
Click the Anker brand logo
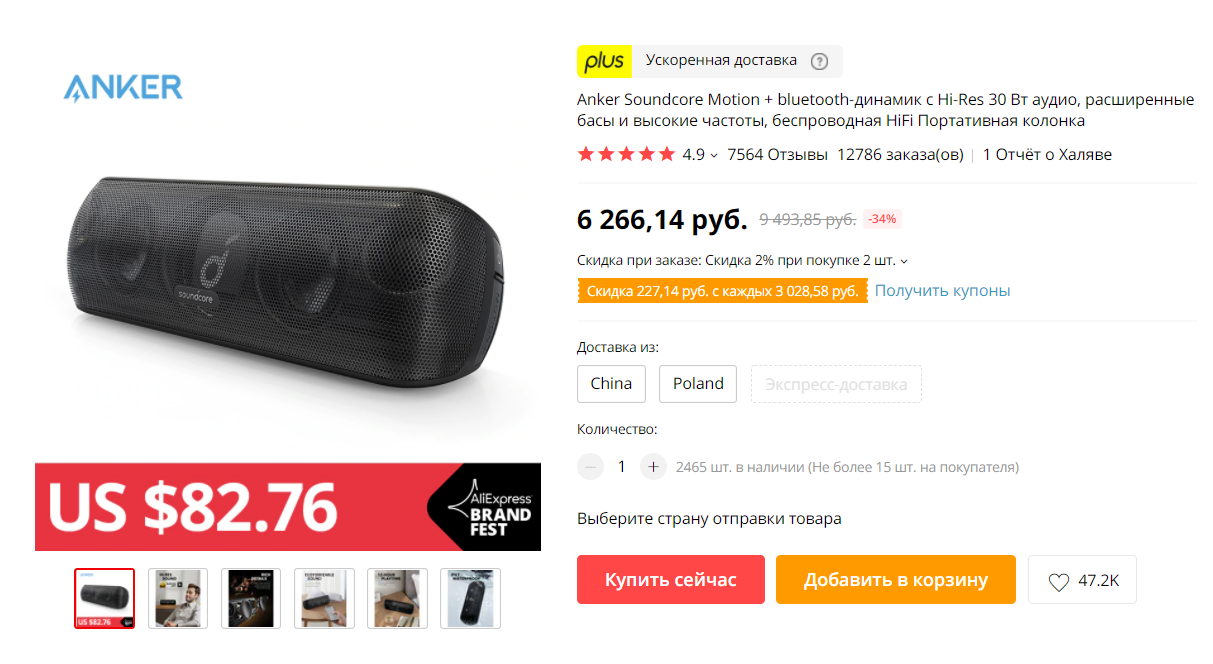pos(123,87)
